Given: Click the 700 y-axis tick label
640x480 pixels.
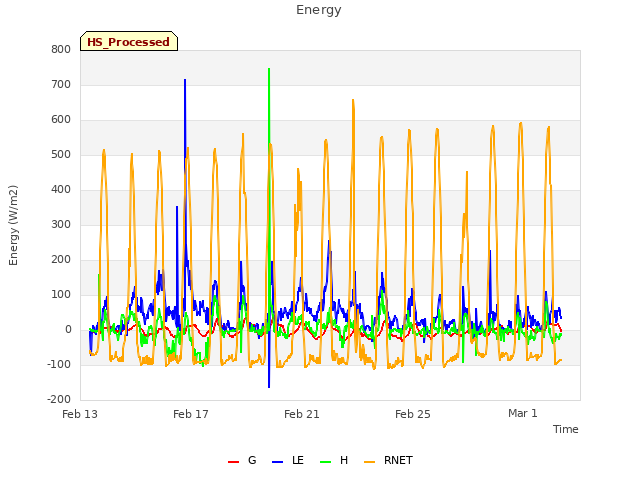Looking at the screenshot, I should 61,84.
